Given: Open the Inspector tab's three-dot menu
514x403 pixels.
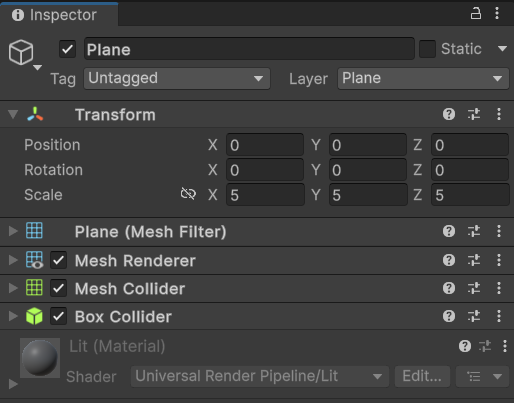Looking at the screenshot, I should pyautogui.click(x=497, y=13).
